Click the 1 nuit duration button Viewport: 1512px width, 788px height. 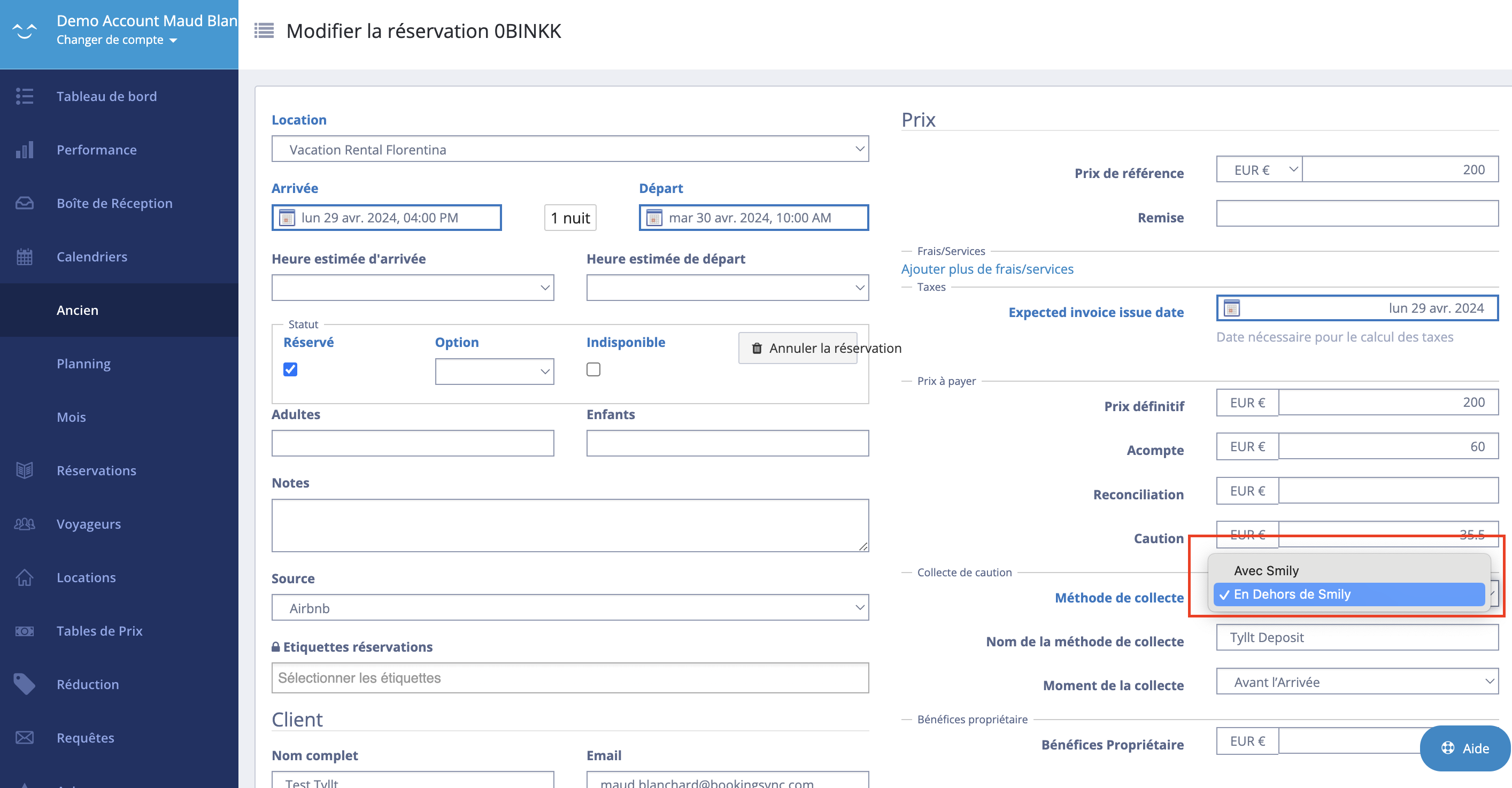click(x=570, y=218)
